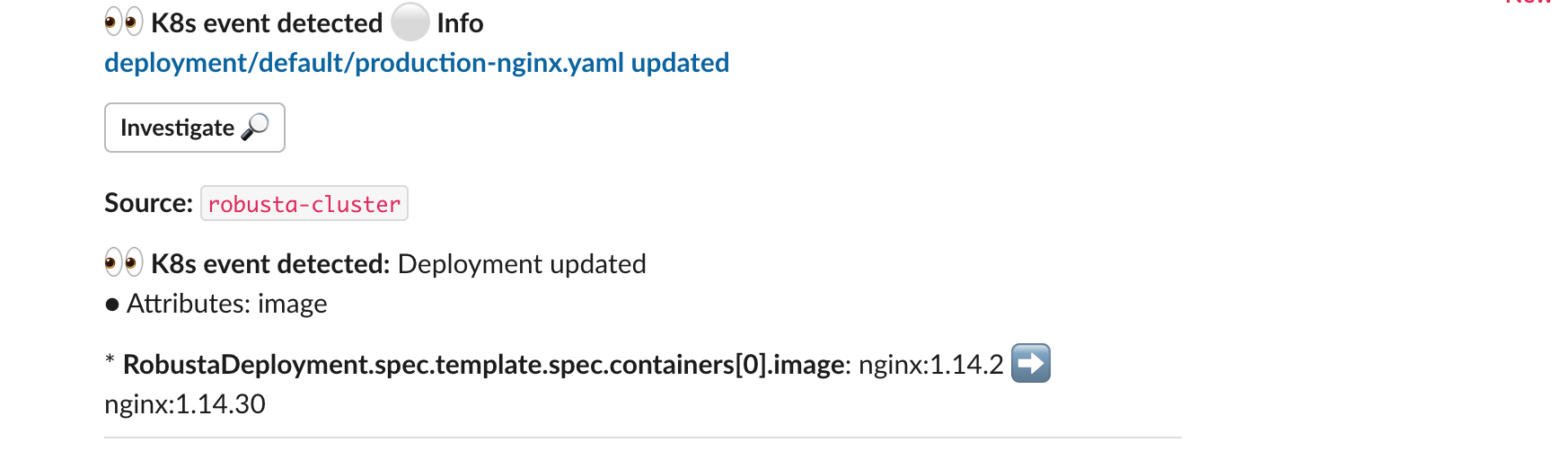Click the old image value nginx:1.14.2
Viewport: 1568px width, 469px height.
[931, 365]
